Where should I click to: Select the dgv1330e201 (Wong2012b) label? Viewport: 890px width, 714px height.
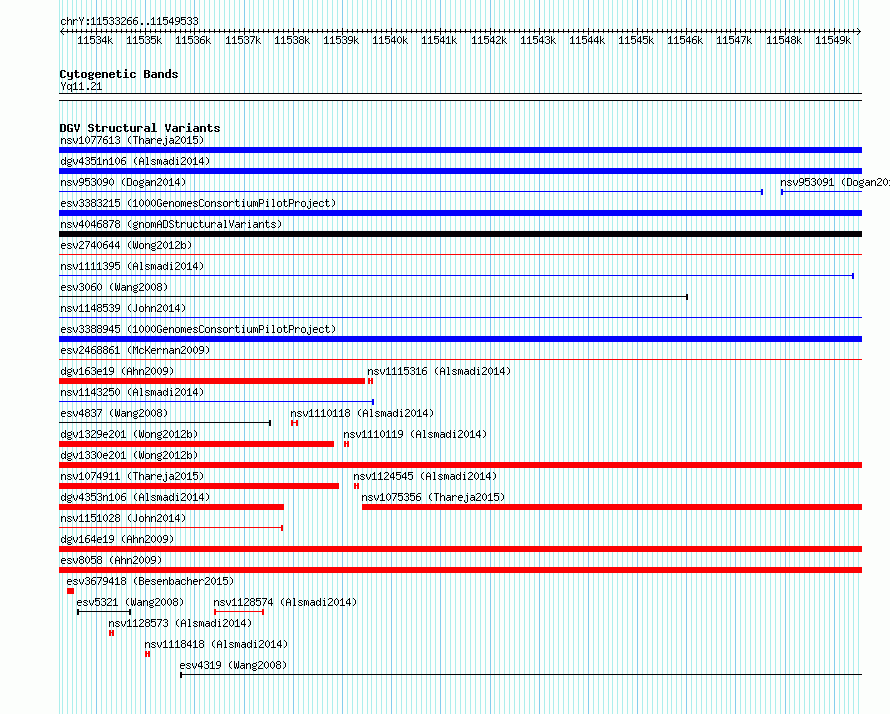pos(129,455)
